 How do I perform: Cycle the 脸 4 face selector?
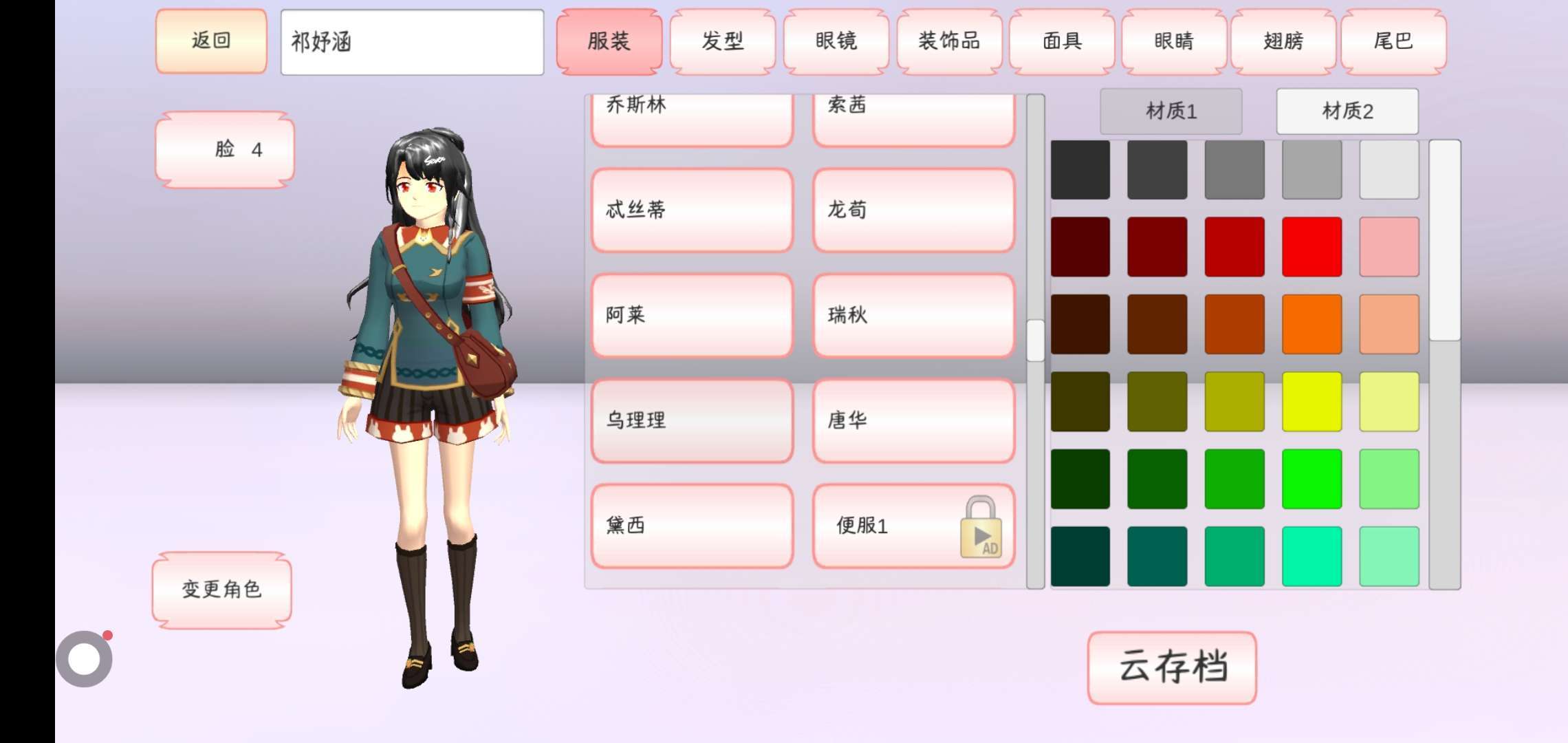click(x=225, y=149)
